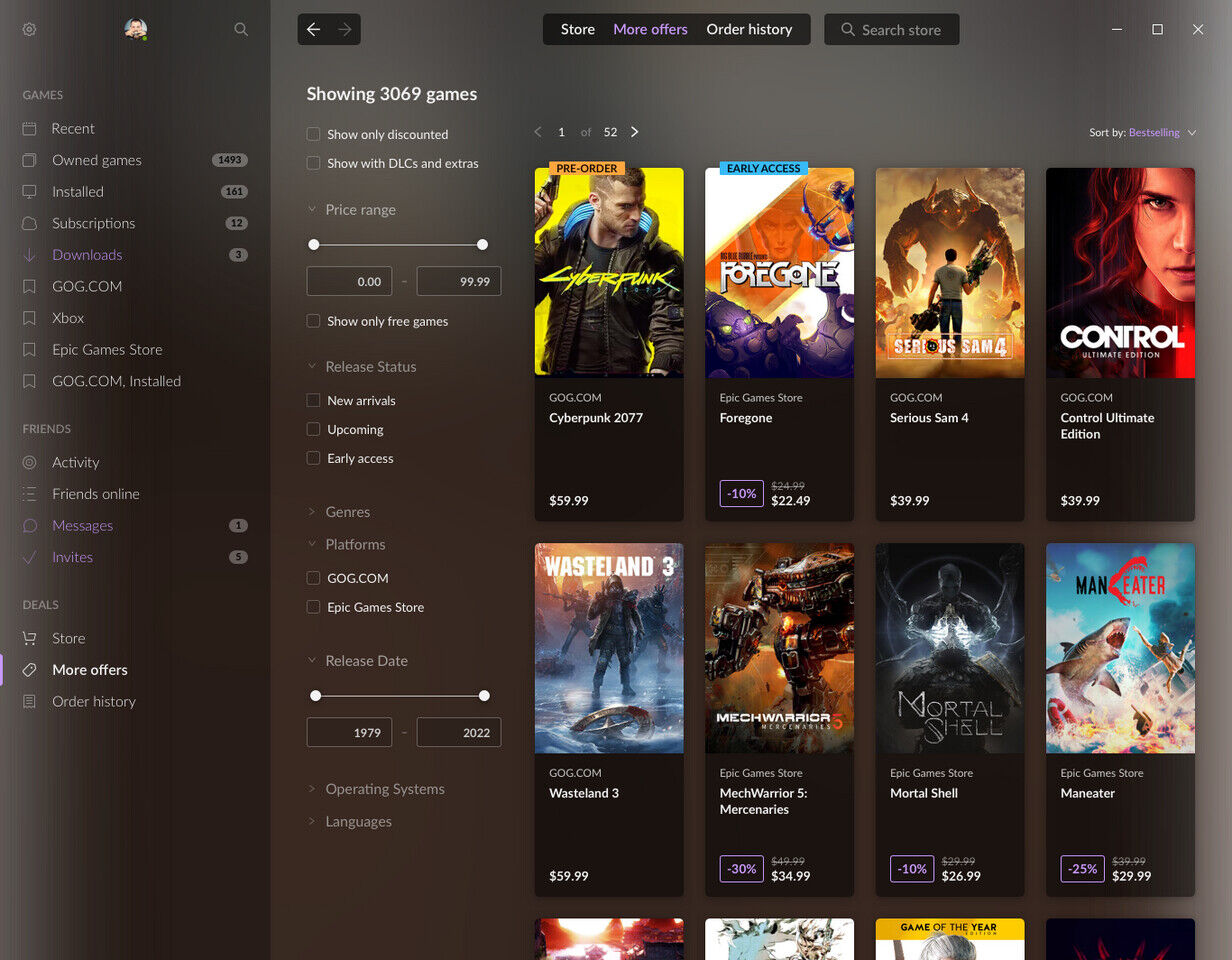Open the Messages label in the sidebar

tap(83, 526)
